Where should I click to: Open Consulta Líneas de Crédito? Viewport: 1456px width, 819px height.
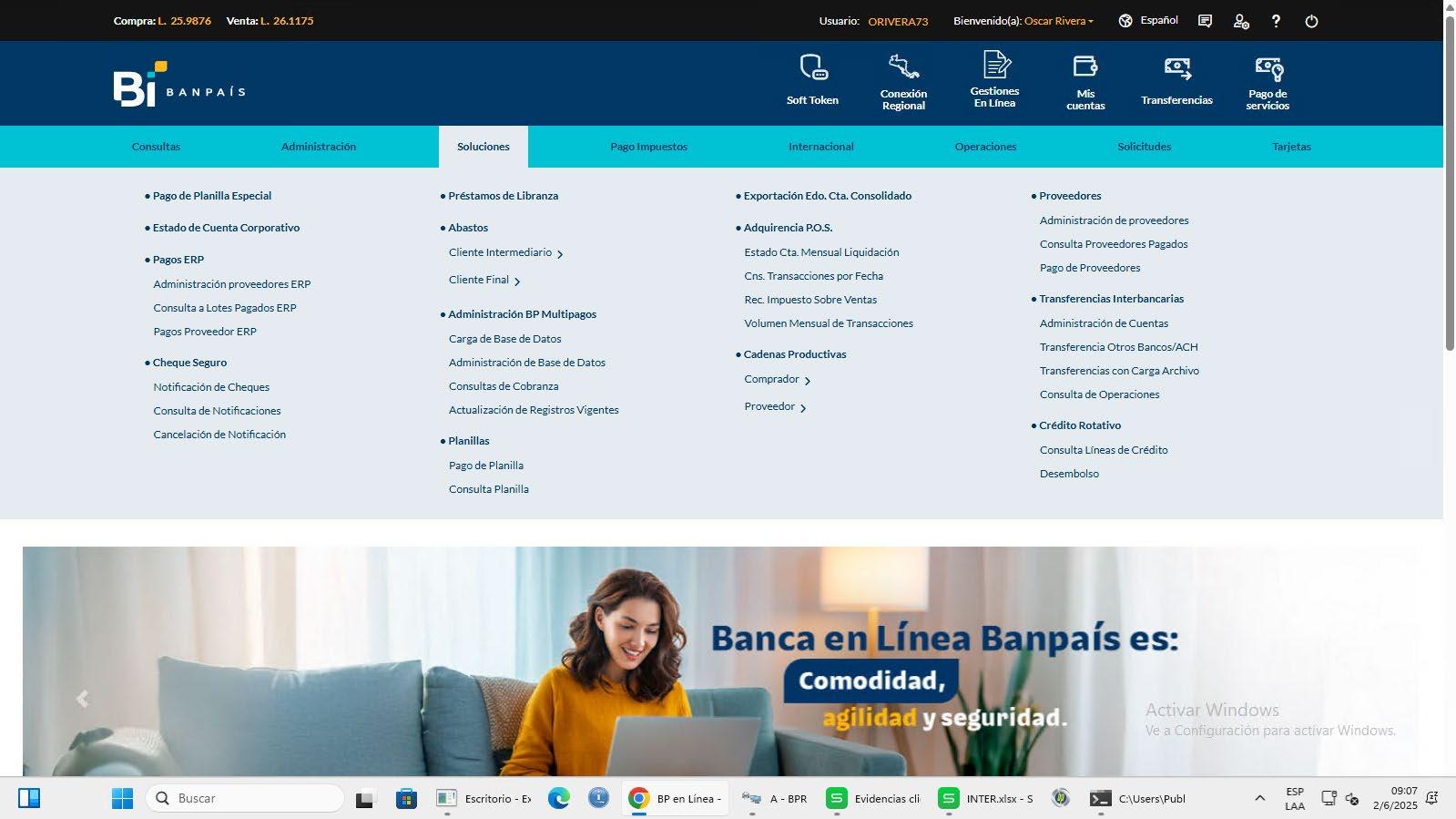coord(1104,450)
